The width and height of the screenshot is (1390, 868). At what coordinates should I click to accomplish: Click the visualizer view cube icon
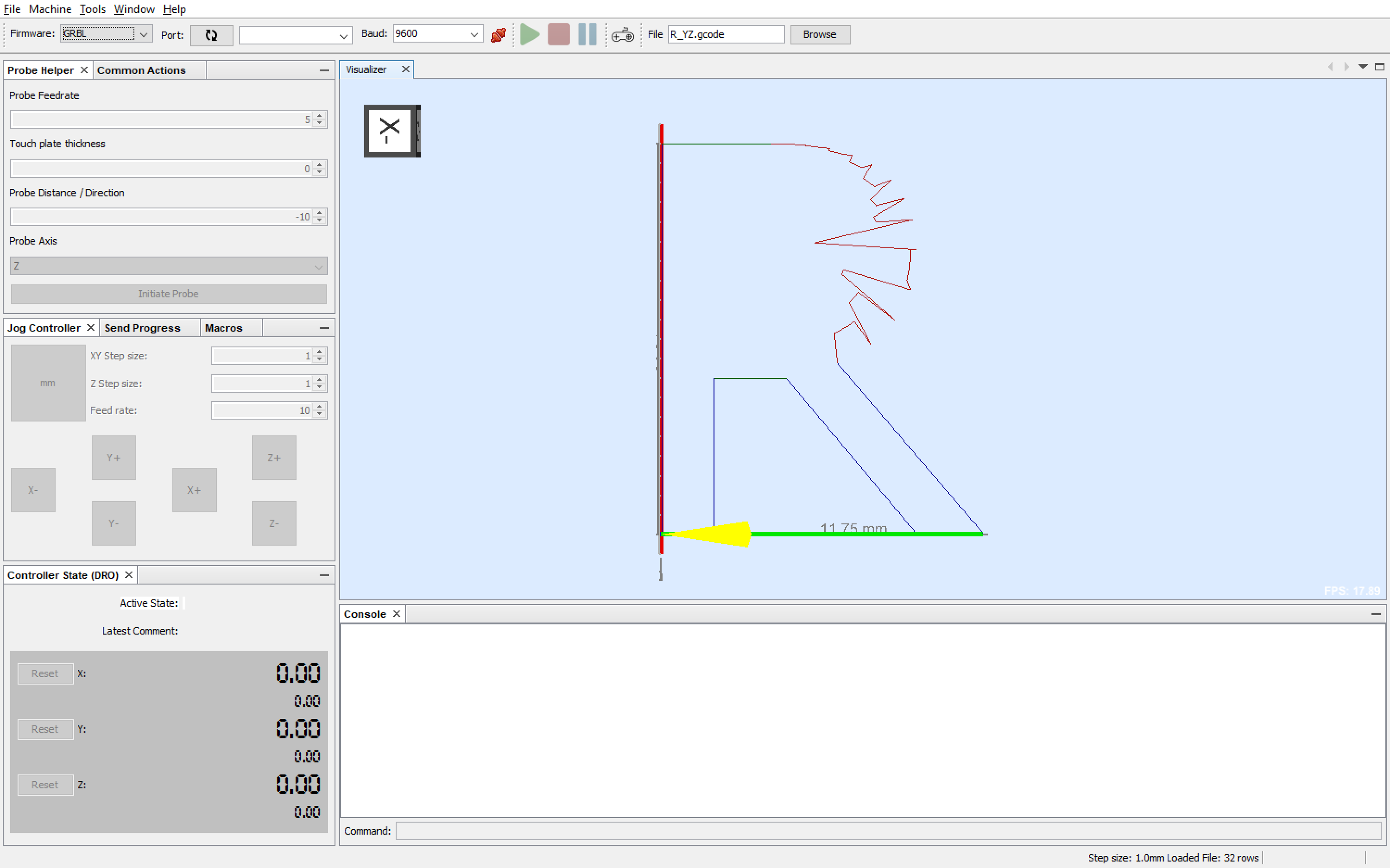(x=392, y=131)
